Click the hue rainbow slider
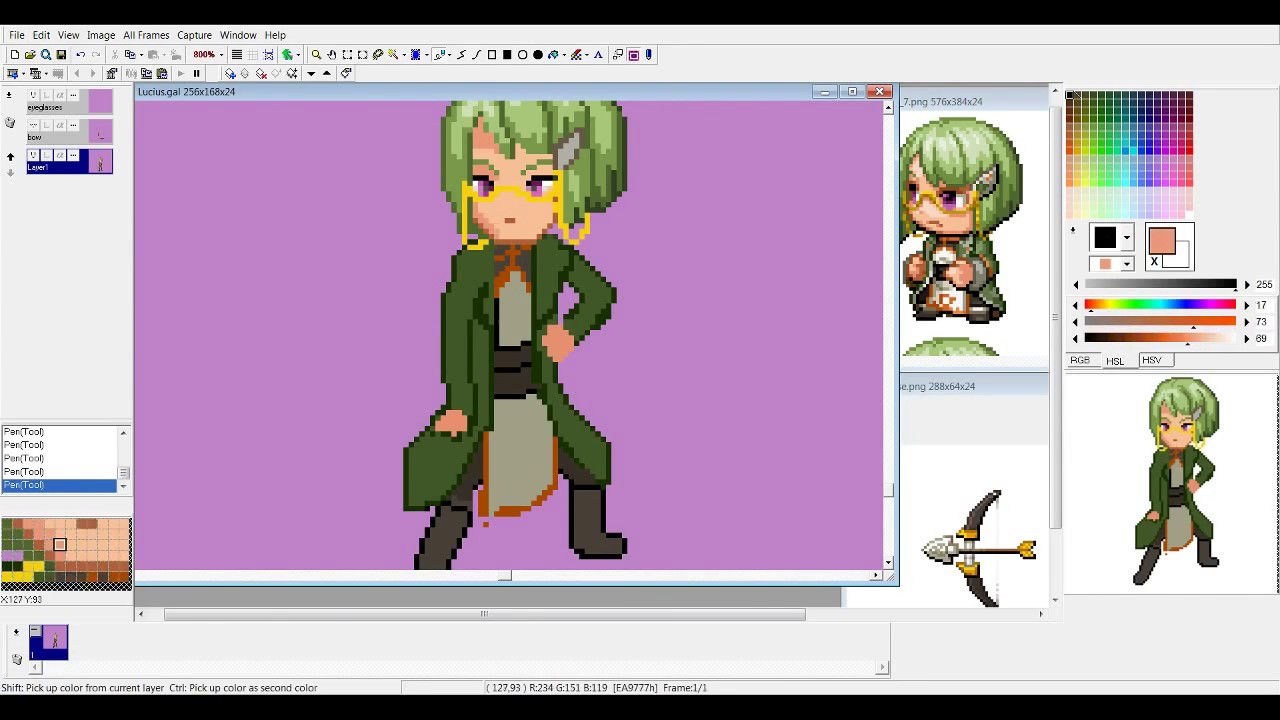1280x720 pixels. (1160, 304)
